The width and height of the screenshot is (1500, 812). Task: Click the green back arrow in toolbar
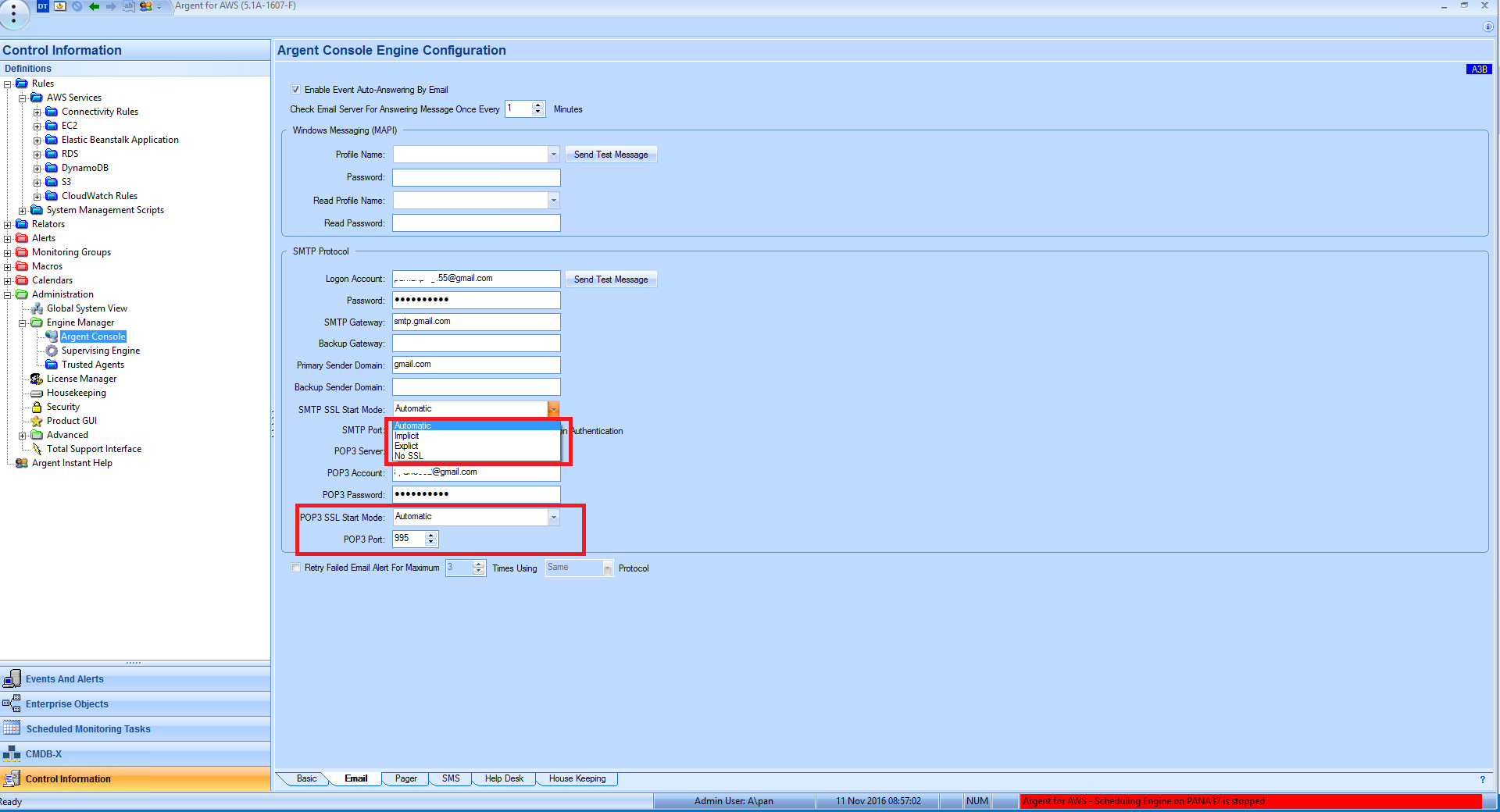coord(94,6)
